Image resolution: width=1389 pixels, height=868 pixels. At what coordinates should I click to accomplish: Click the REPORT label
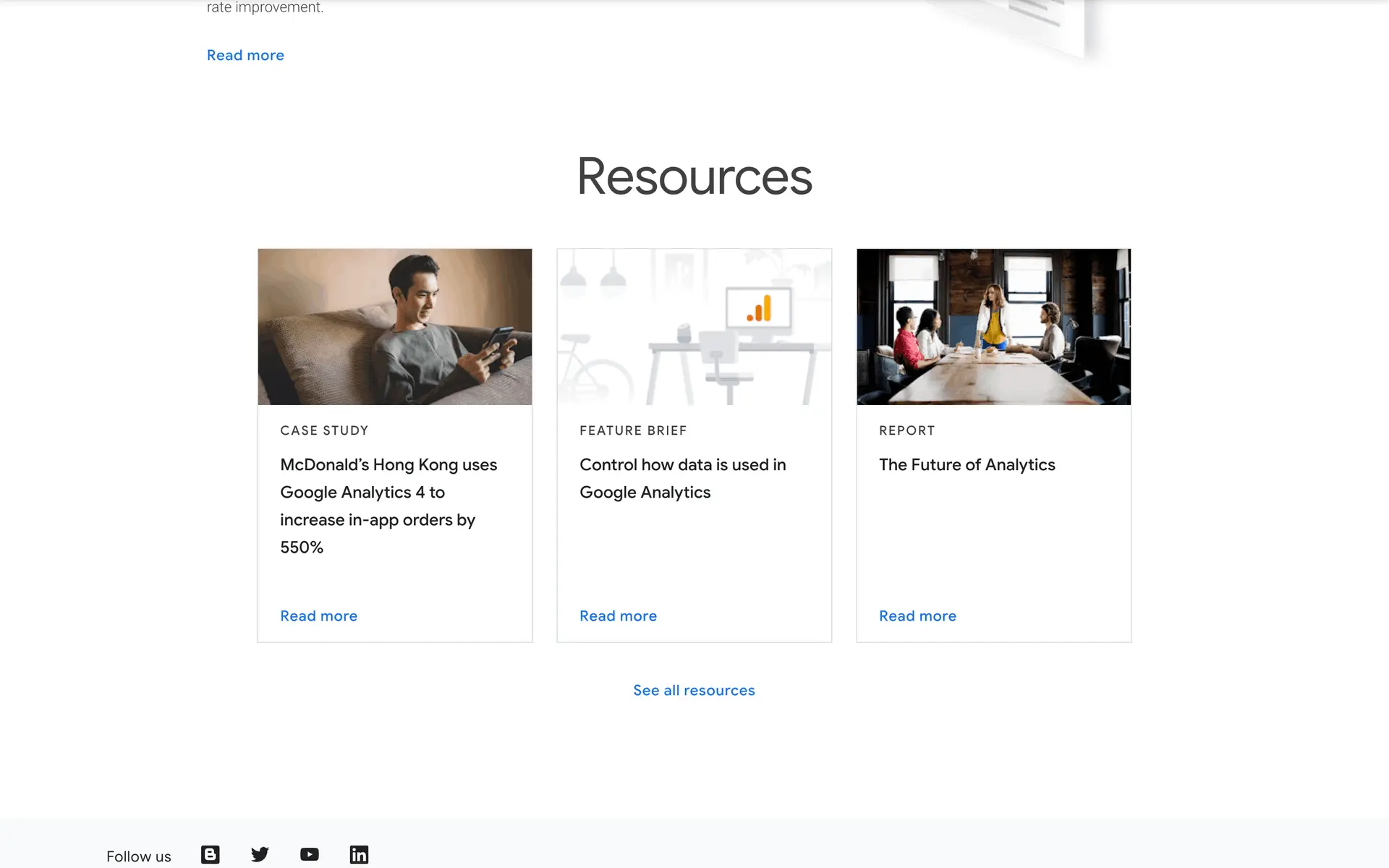[906, 430]
